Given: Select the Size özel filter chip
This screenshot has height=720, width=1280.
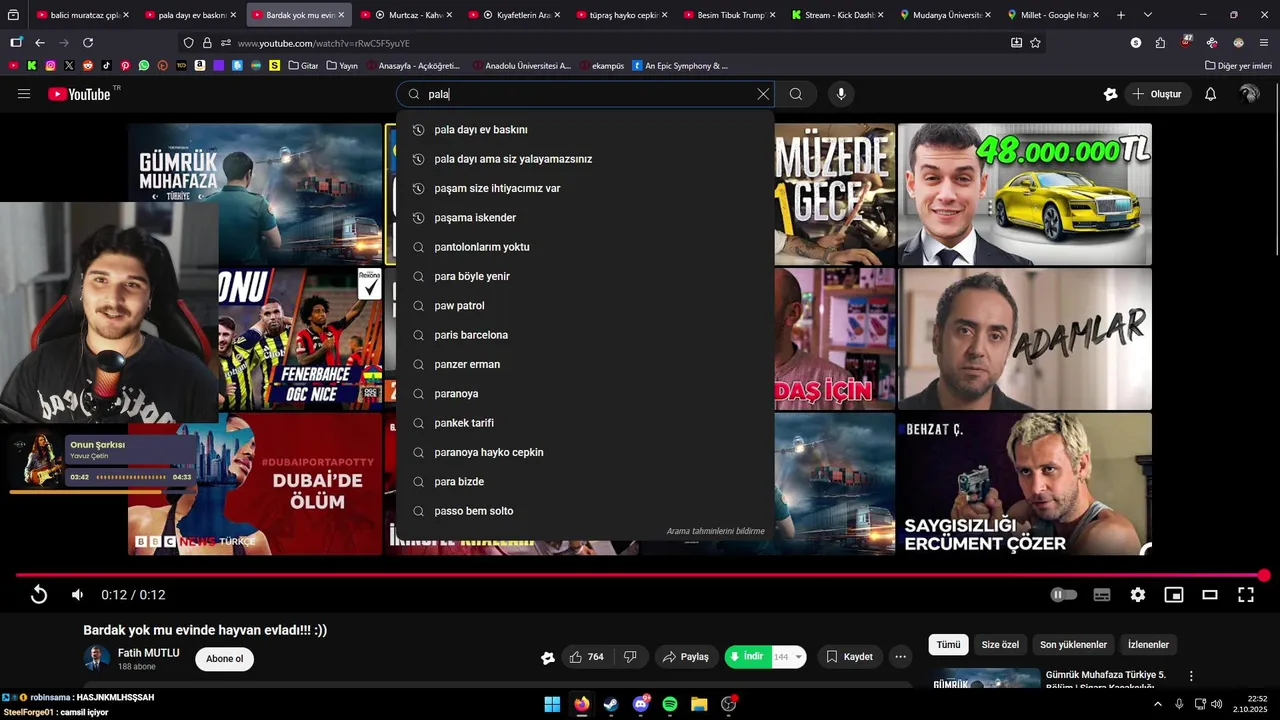Looking at the screenshot, I should 1000,645.
